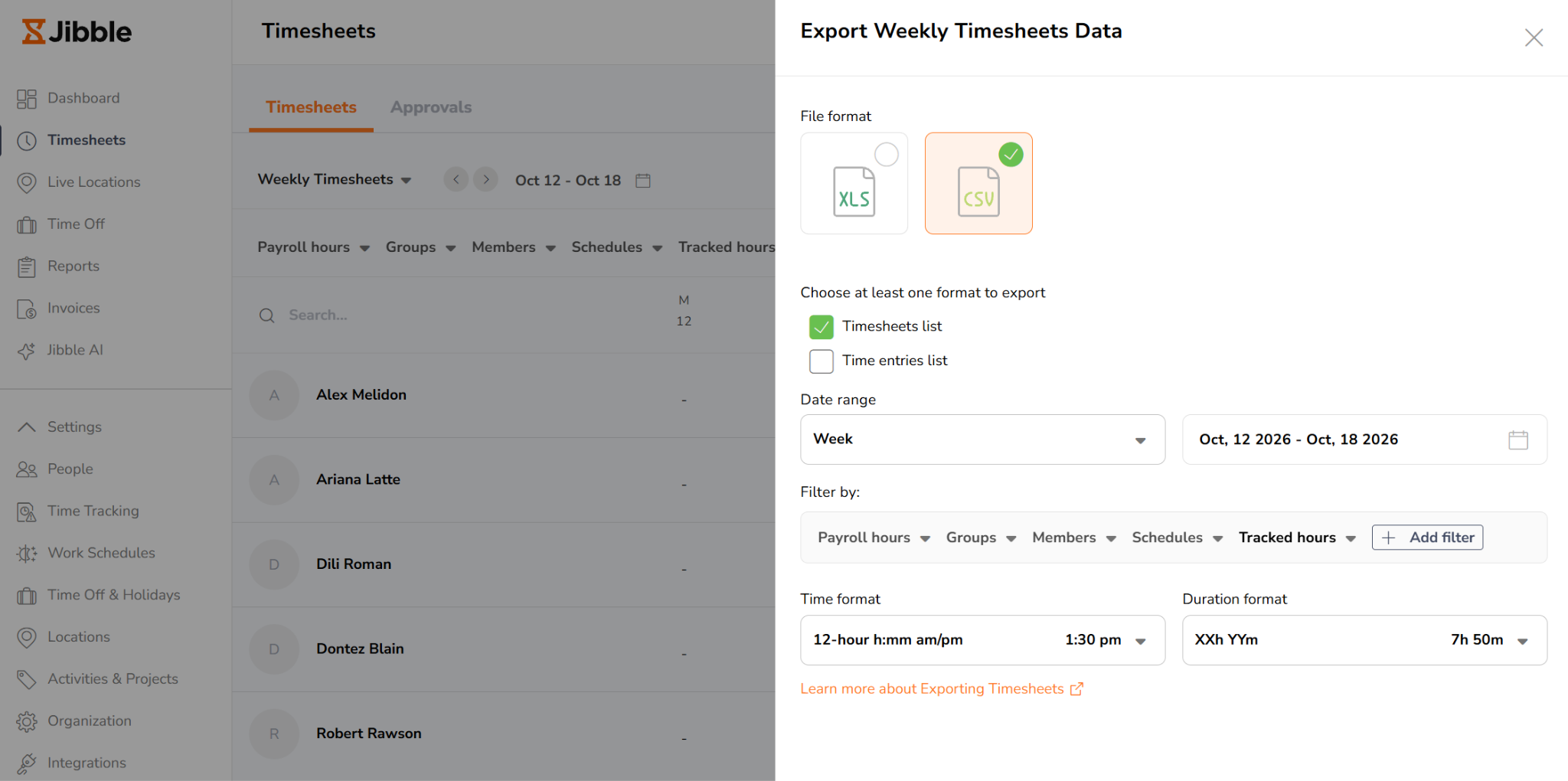The width and height of the screenshot is (1568, 781).
Task: Click Alex Melidon's avatar
Action: click(274, 395)
